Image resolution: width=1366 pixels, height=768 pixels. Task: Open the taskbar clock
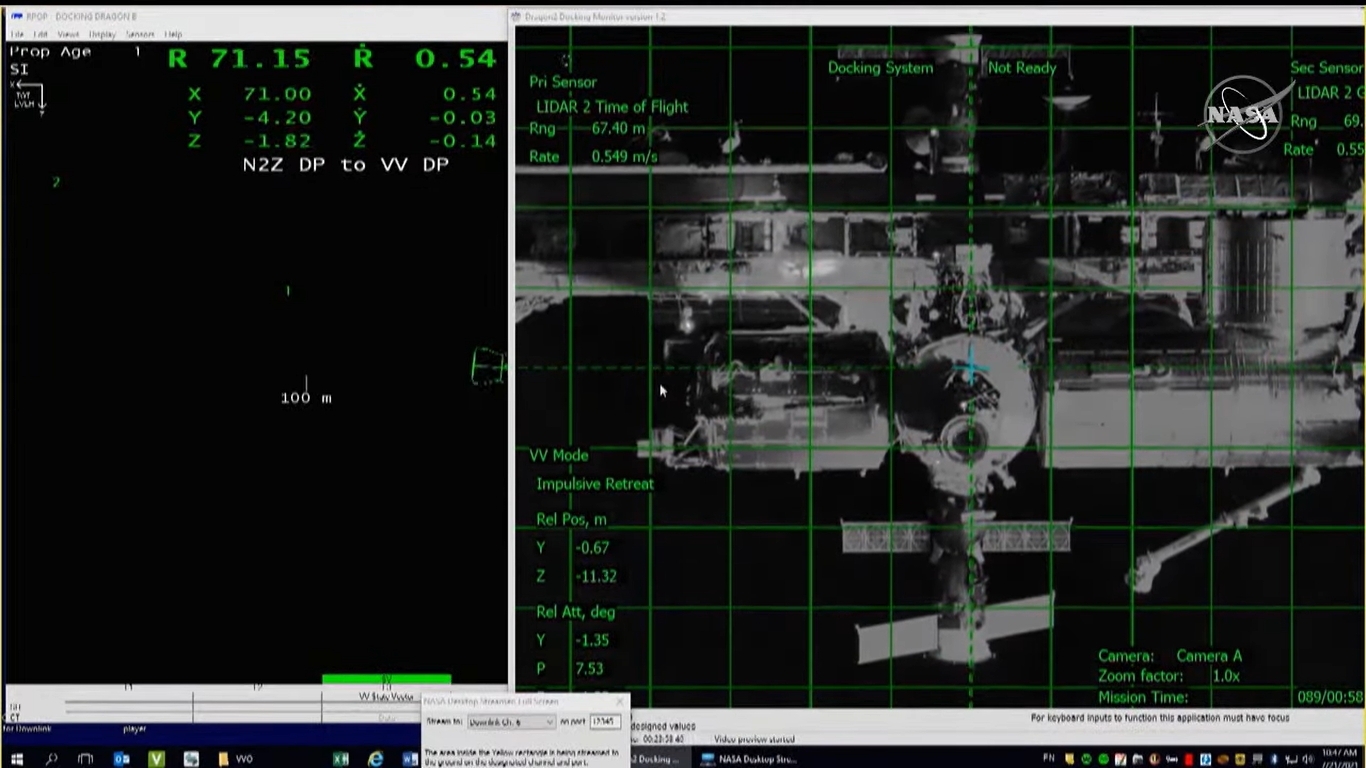[1340, 757]
